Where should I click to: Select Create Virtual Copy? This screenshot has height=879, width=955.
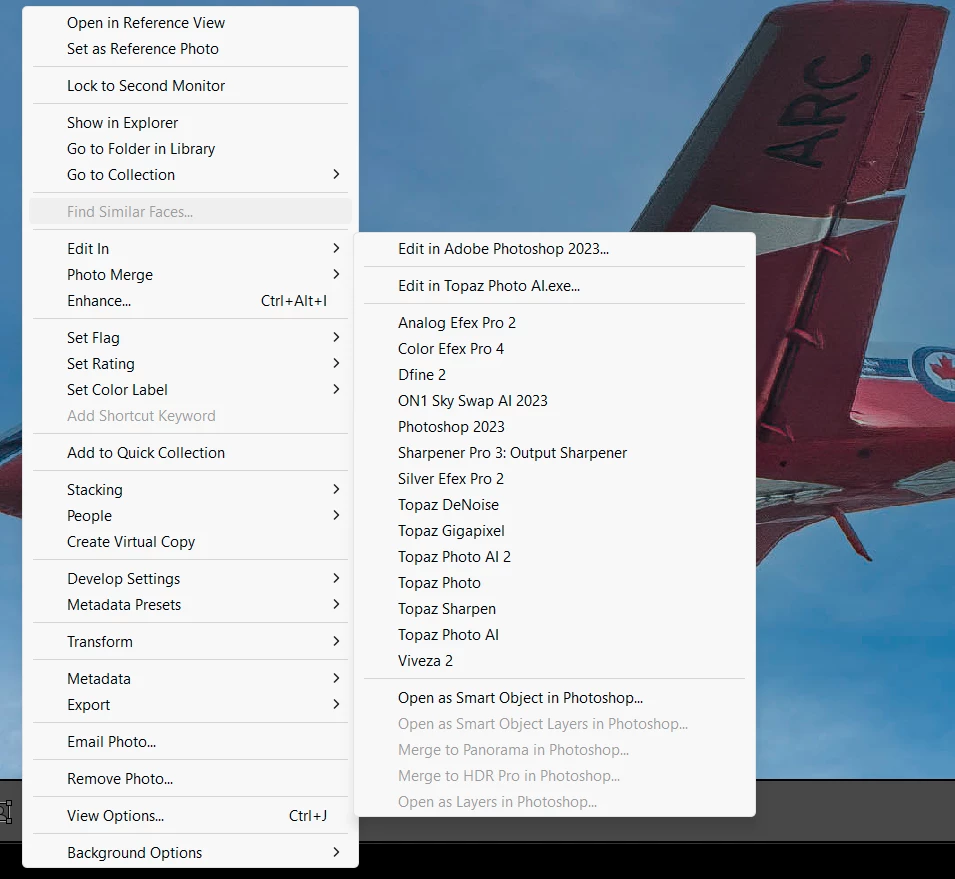coord(190,542)
